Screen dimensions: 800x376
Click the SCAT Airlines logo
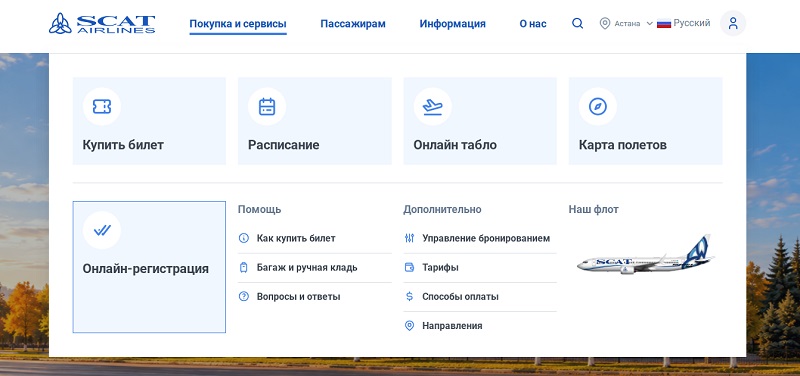pyautogui.click(x=102, y=23)
